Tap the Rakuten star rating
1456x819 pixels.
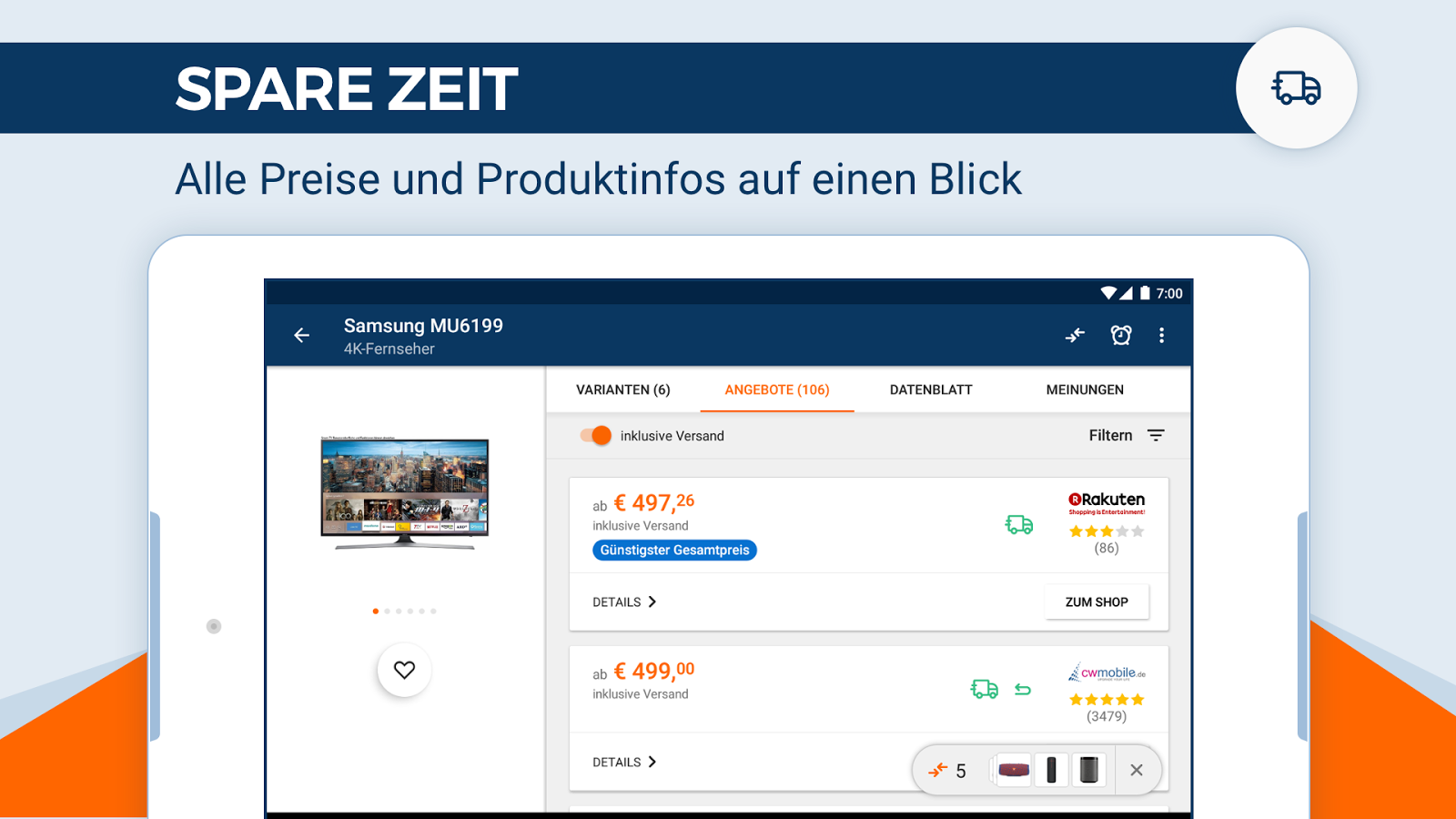click(x=1107, y=531)
